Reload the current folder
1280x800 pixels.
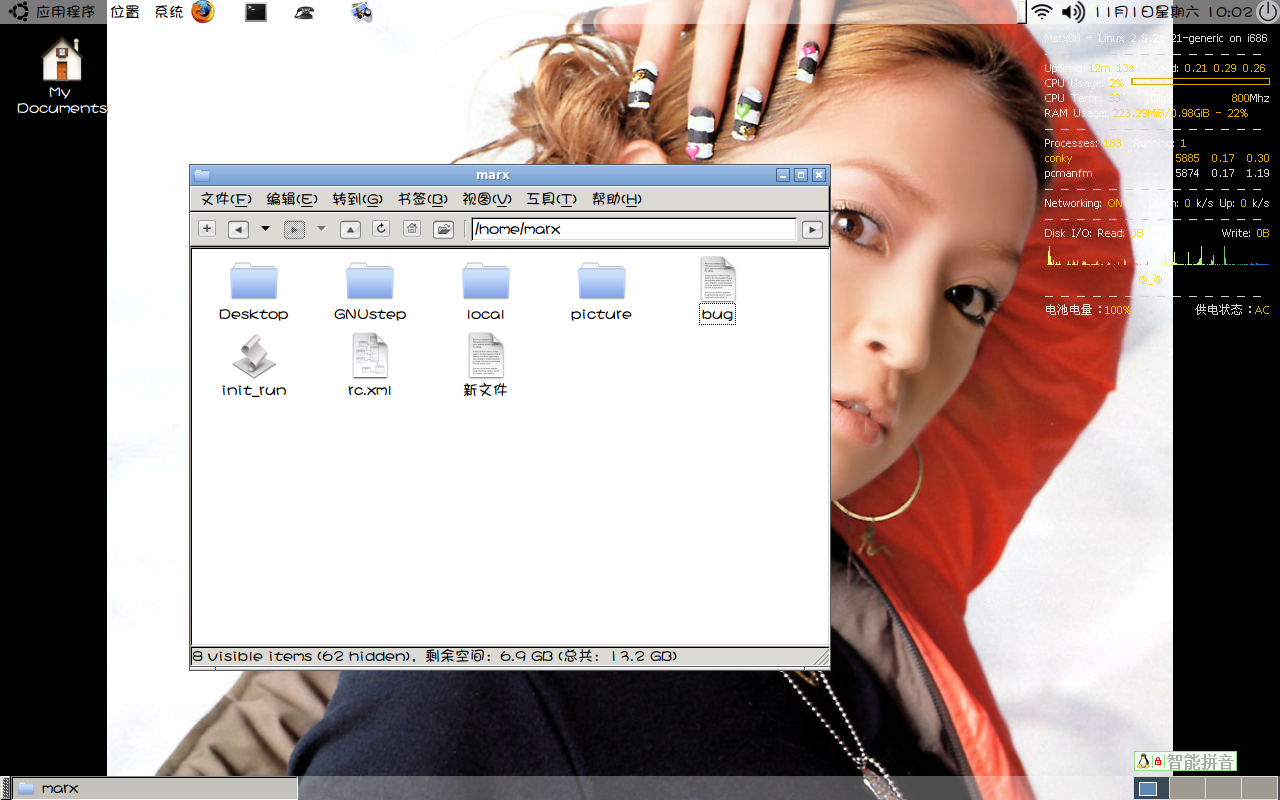point(380,228)
